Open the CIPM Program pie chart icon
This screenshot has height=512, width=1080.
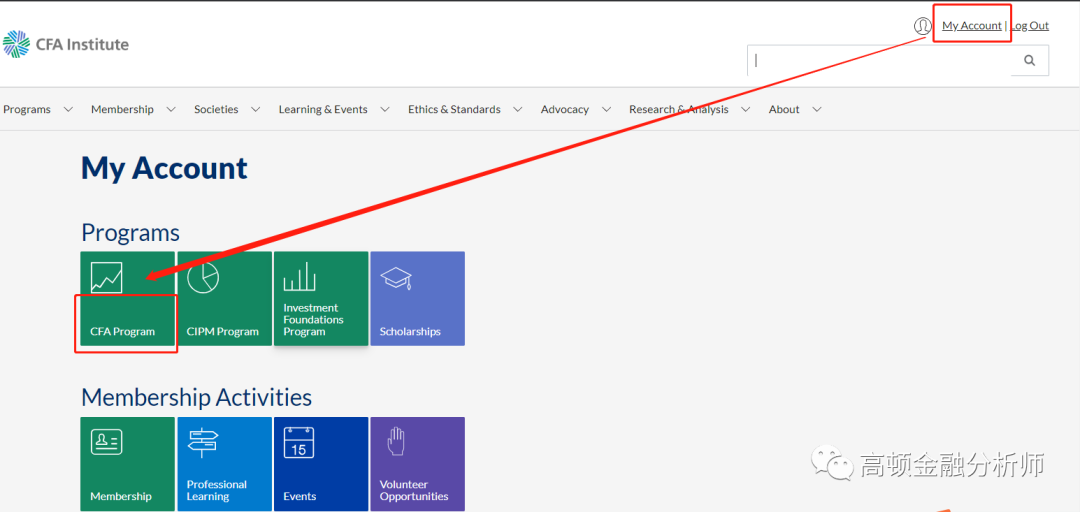click(x=203, y=278)
